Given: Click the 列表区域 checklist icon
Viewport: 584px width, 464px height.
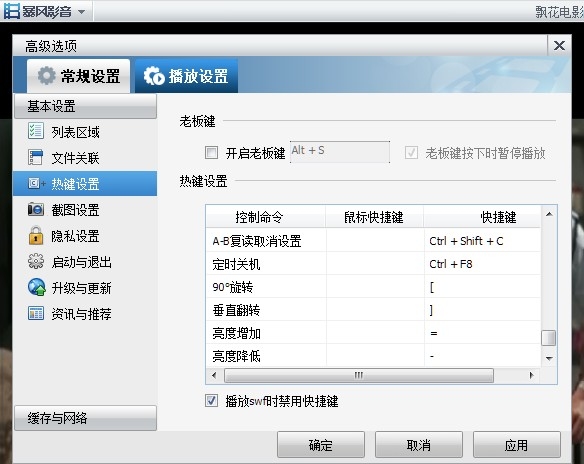Looking at the screenshot, I should pyautogui.click(x=36, y=131).
